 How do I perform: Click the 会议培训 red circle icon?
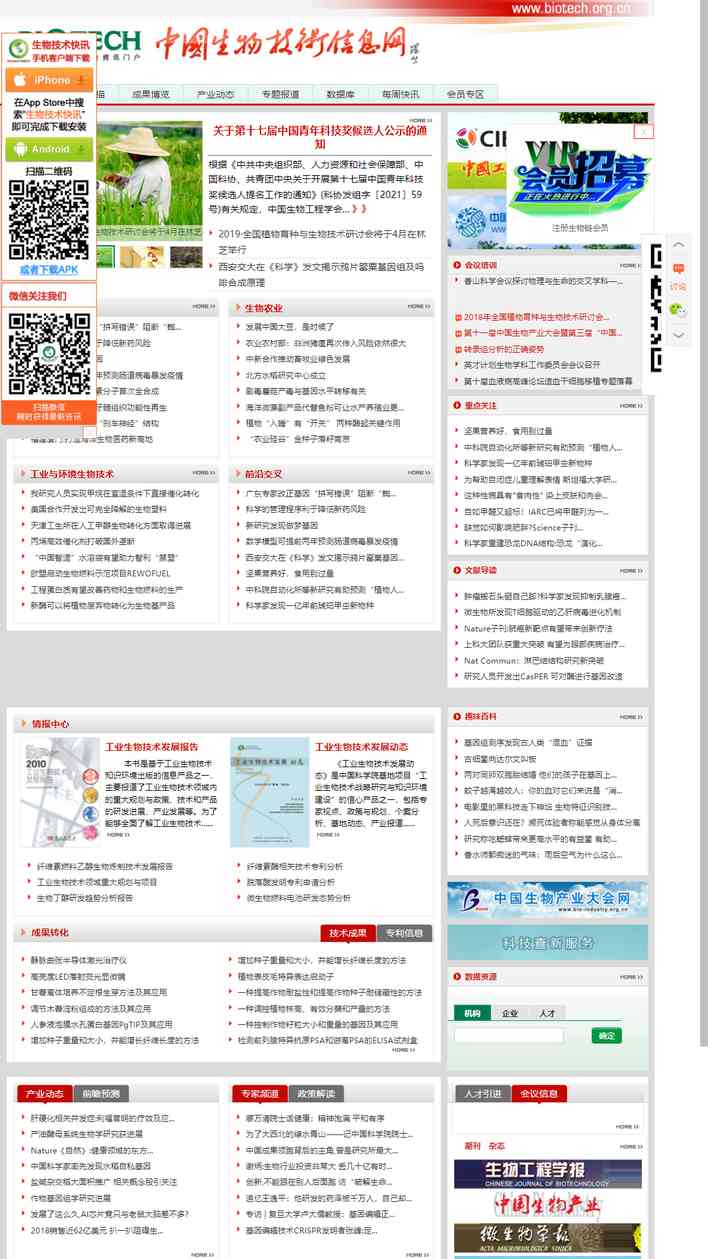click(x=457, y=265)
